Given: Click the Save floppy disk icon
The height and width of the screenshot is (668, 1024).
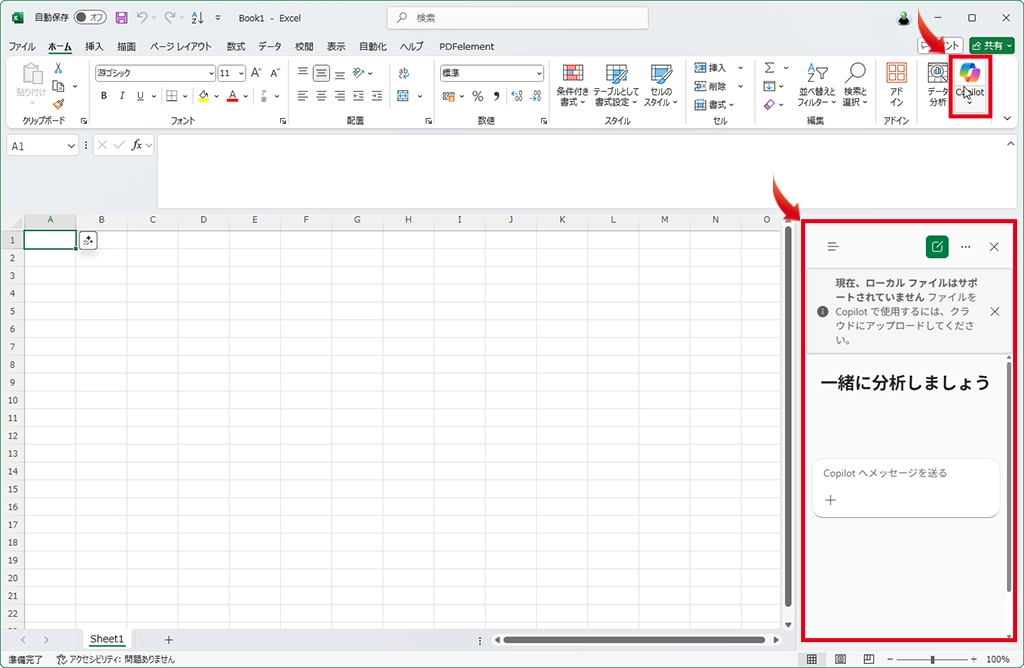Looking at the screenshot, I should pyautogui.click(x=121, y=18).
